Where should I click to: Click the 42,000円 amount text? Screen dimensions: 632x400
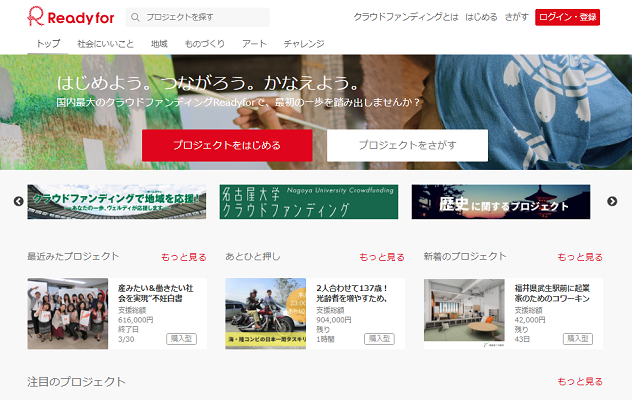(530, 320)
